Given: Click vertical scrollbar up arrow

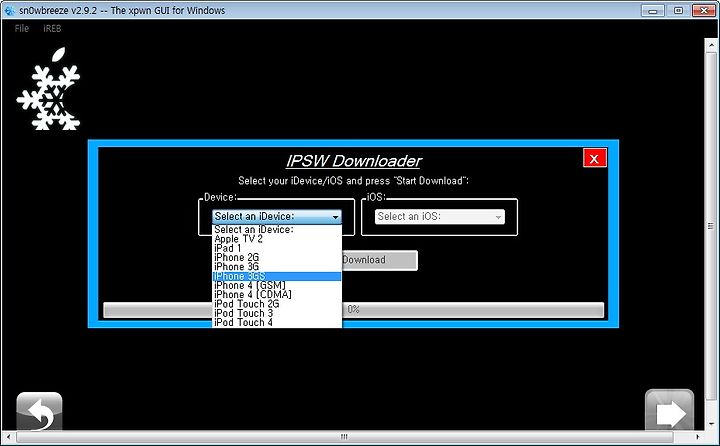Looking at the screenshot, I should pos(711,45).
